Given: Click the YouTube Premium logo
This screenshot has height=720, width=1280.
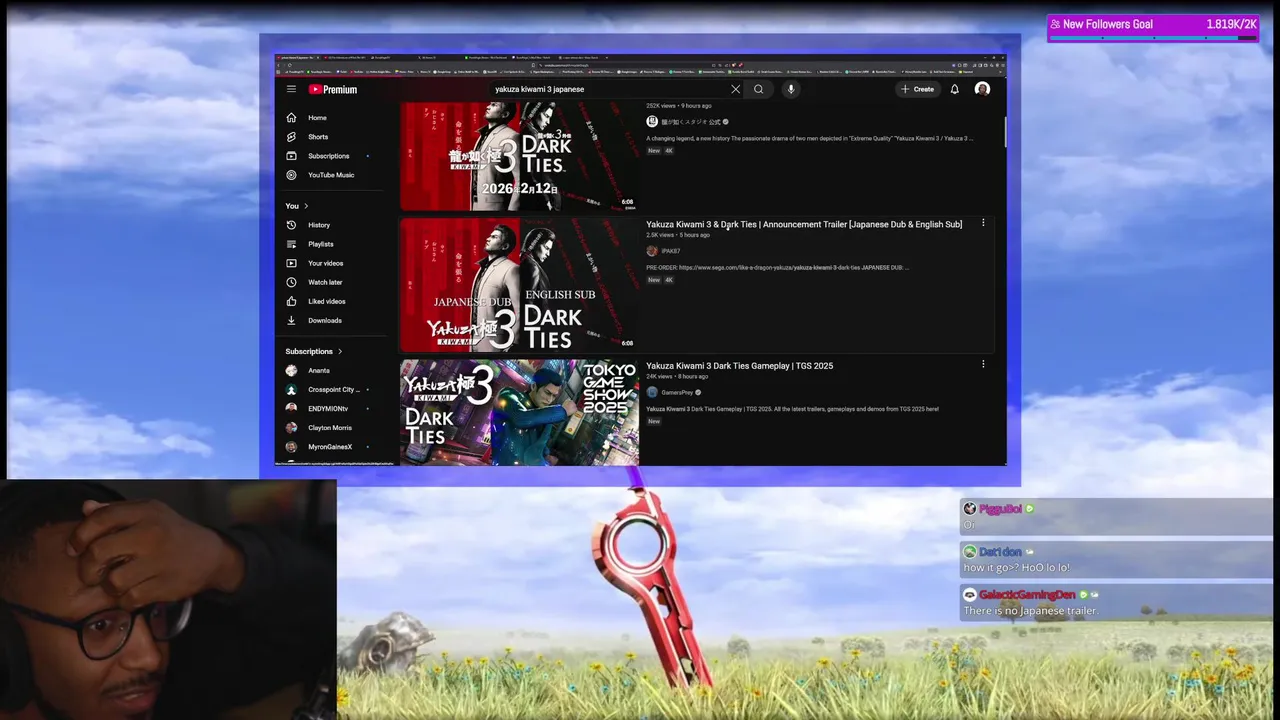Looking at the screenshot, I should pyautogui.click(x=333, y=89).
